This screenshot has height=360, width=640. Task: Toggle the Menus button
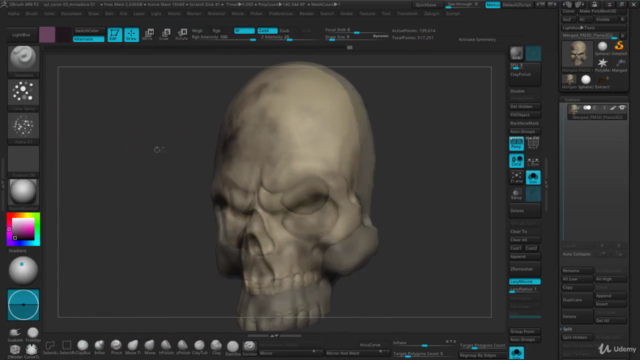[x=493, y=4]
